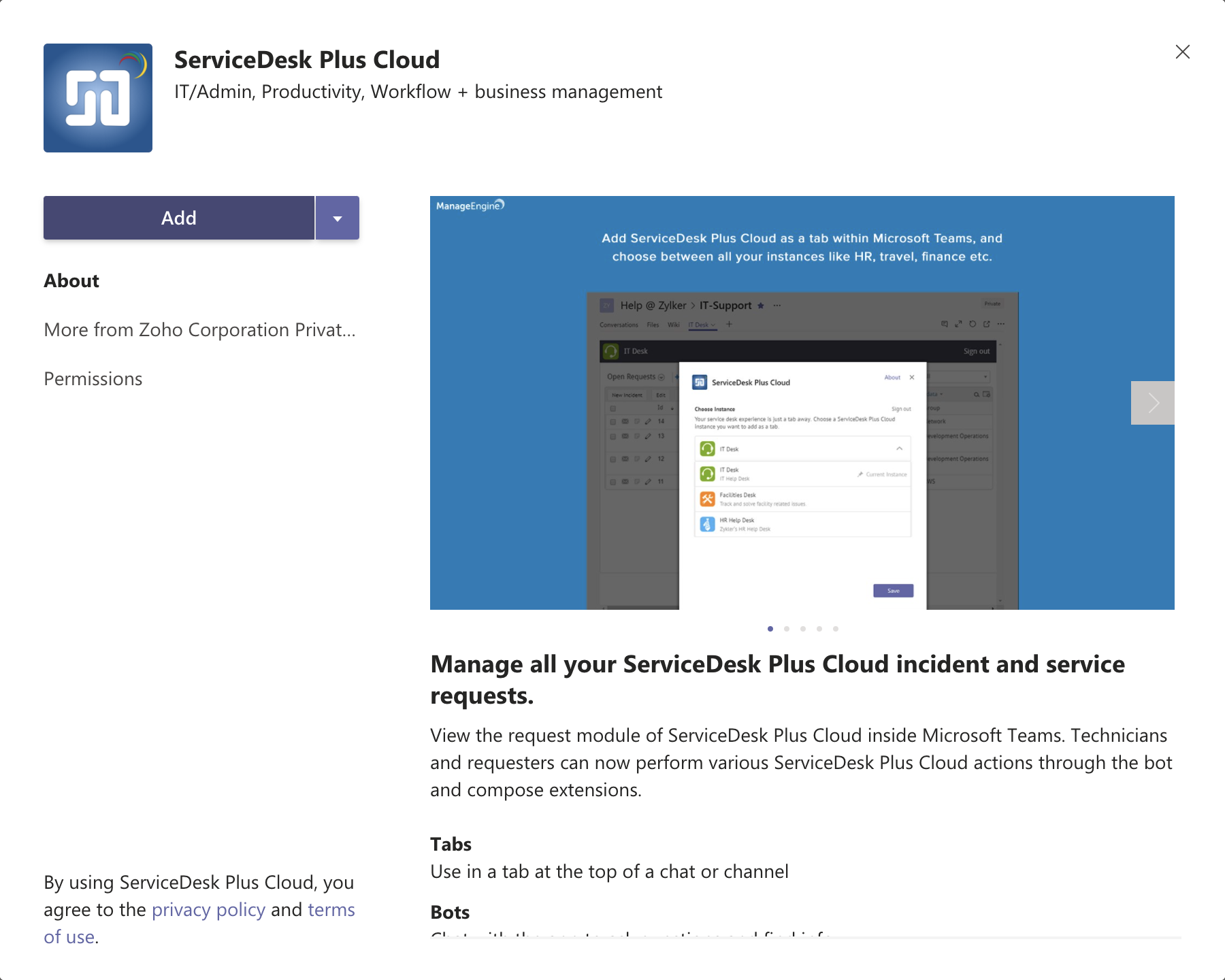Screen dimensions: 1225x980
Task: Check the checkbox for request 13
Action: point(612,436)
